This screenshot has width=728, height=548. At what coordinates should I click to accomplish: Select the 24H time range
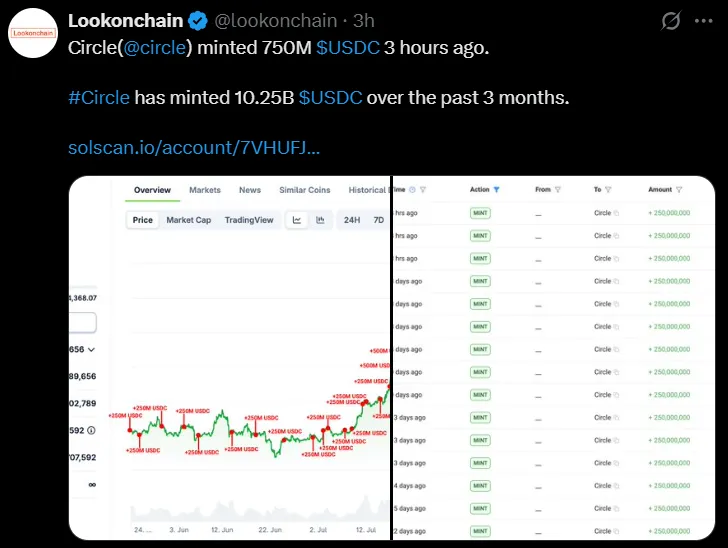[352, 220]
